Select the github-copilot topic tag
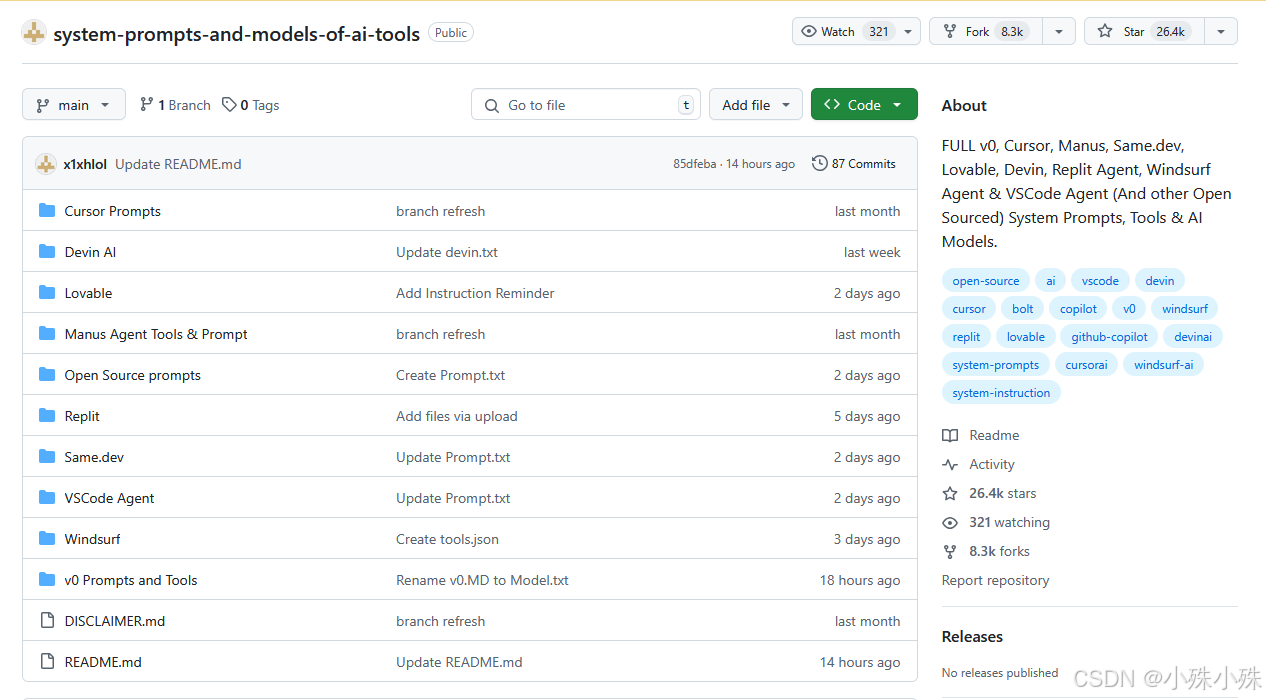The height and width of the screenshot is (700, 1266). coord(1109,337)
